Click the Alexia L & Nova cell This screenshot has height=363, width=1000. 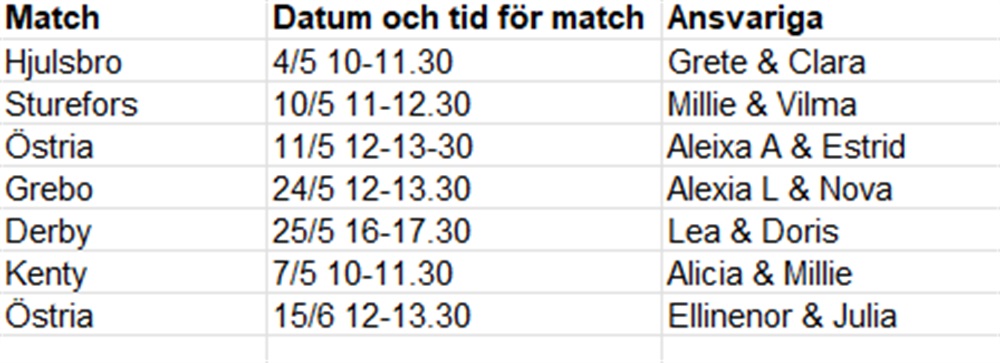[x=831, y=188]
